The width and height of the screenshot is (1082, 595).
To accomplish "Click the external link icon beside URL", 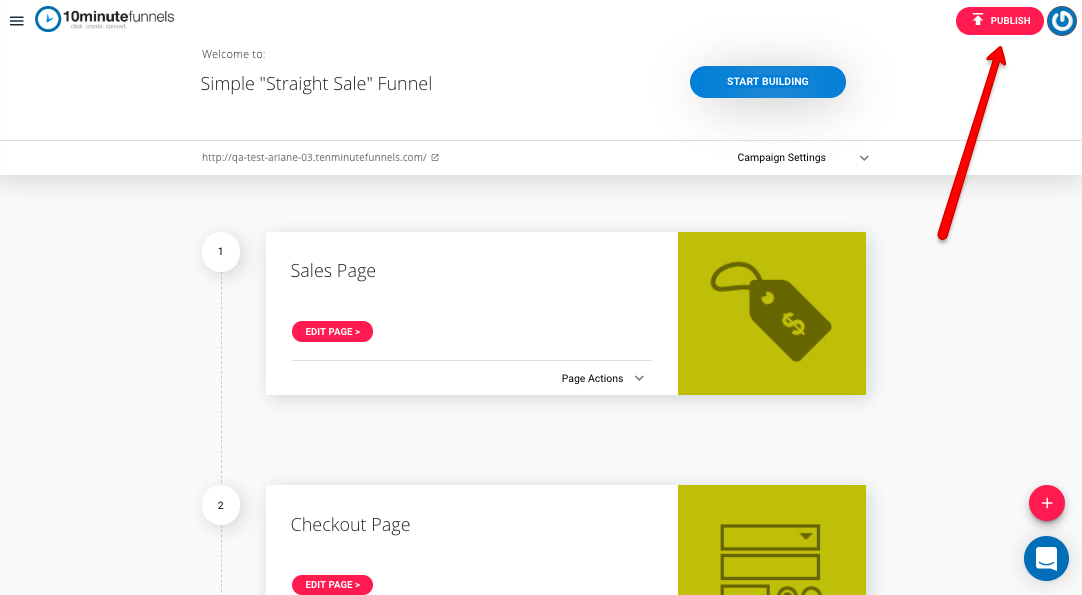I will (435, 157).
